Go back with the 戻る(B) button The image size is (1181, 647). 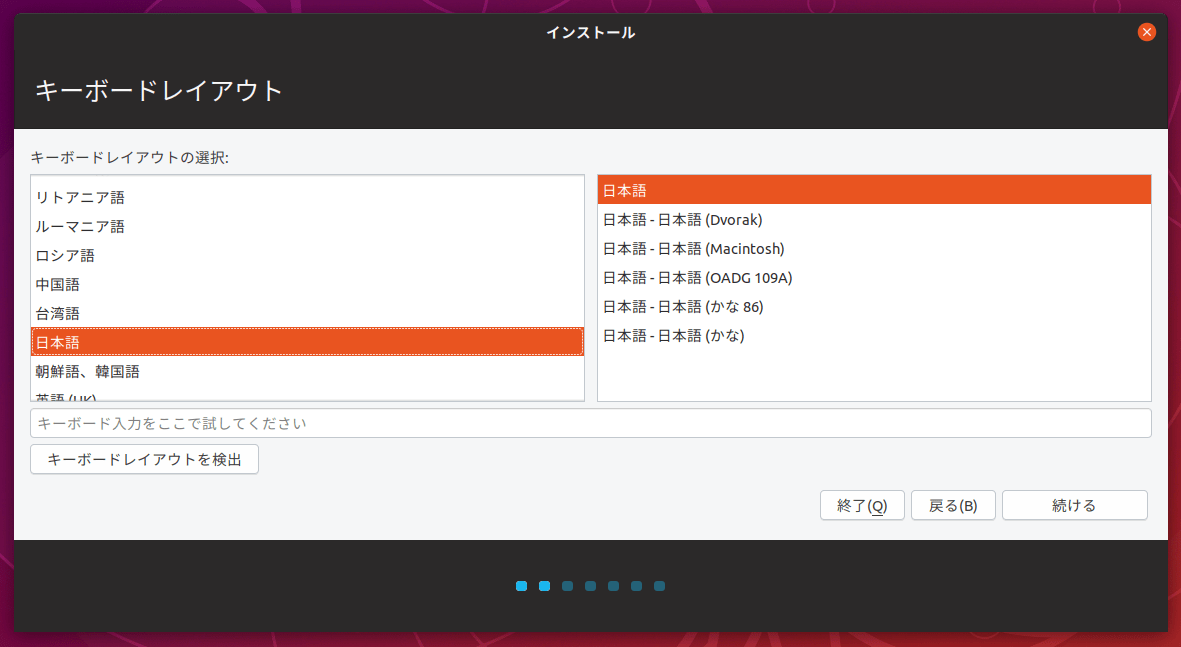coord(954,505)
